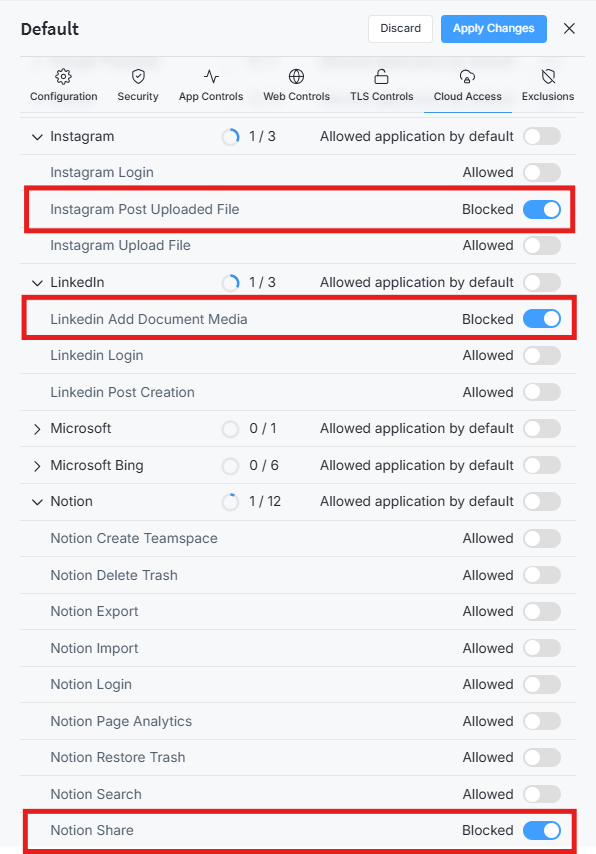Toggle LinkedIn application default switch

542,282
